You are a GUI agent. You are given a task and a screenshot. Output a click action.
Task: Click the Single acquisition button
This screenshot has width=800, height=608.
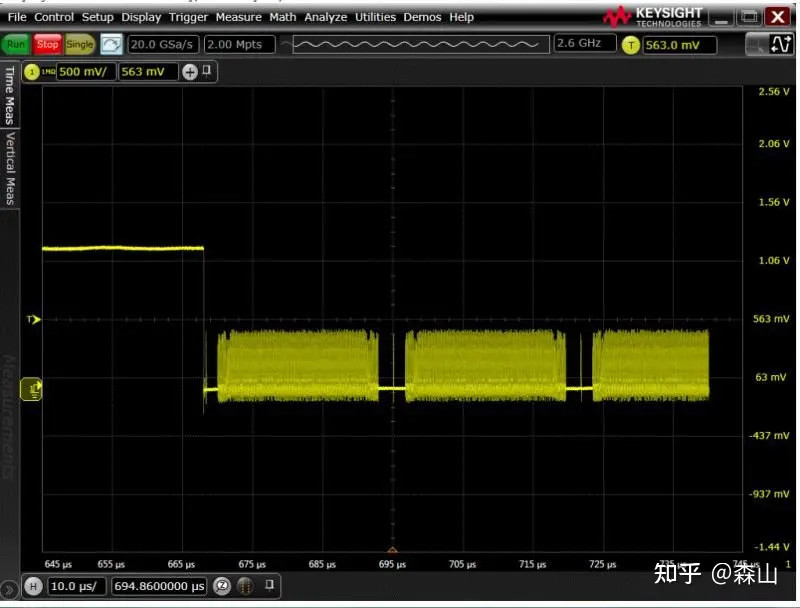(80, 44)
